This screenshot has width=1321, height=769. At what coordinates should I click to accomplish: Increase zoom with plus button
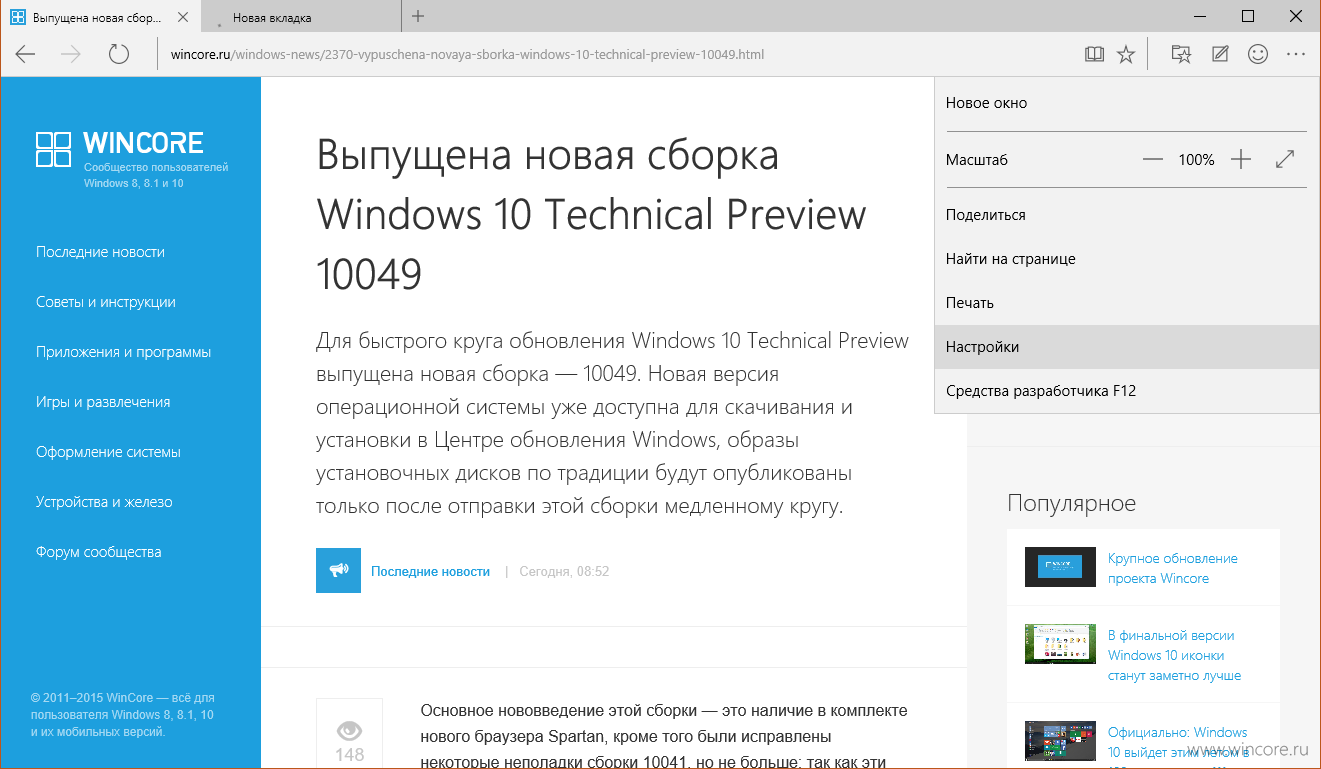pyautogui.click(x=1241, y=159)
